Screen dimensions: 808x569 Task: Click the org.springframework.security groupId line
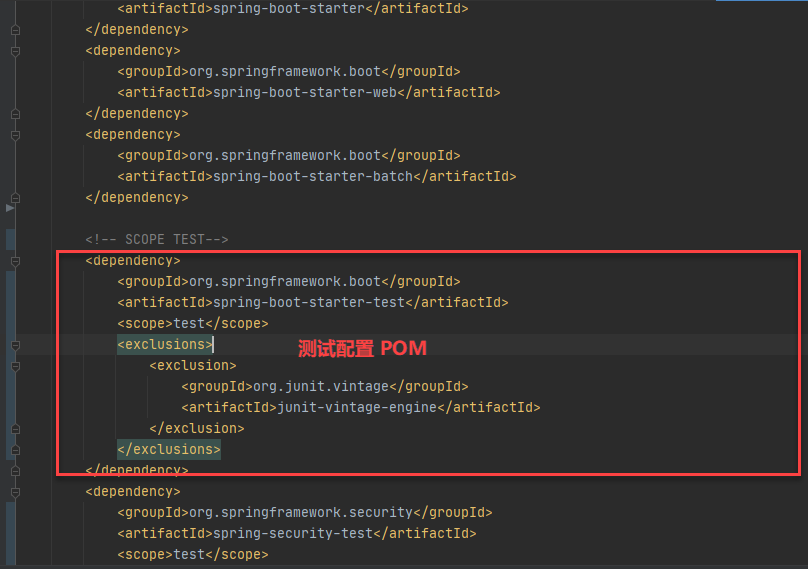coord(305,512)
